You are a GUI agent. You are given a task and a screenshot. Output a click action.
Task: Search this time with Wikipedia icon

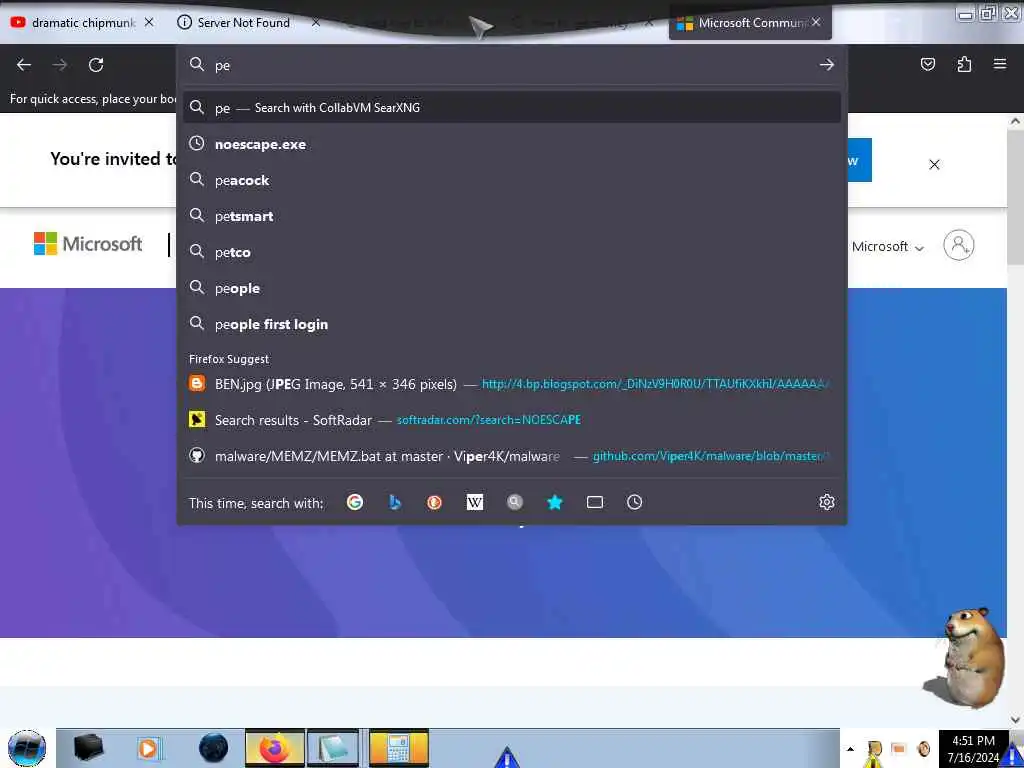tap(475, 502)
